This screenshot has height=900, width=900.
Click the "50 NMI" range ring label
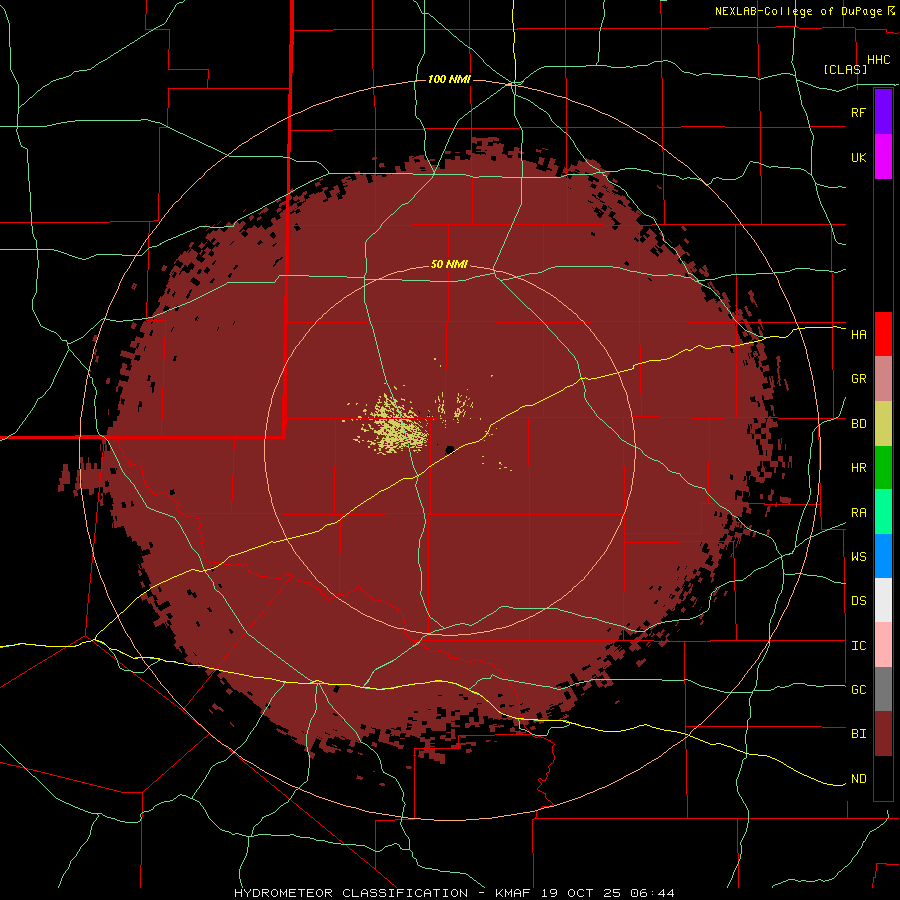point(449,265)
